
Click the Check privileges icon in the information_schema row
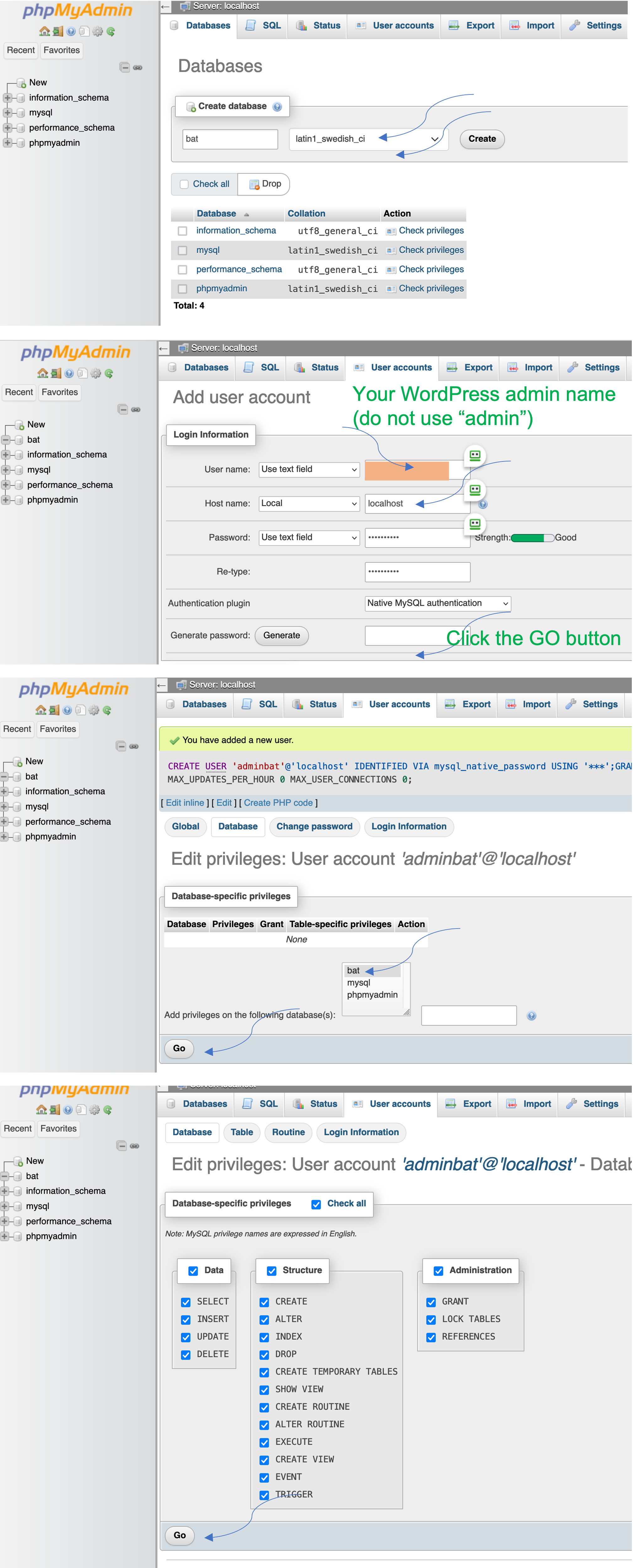391,231
